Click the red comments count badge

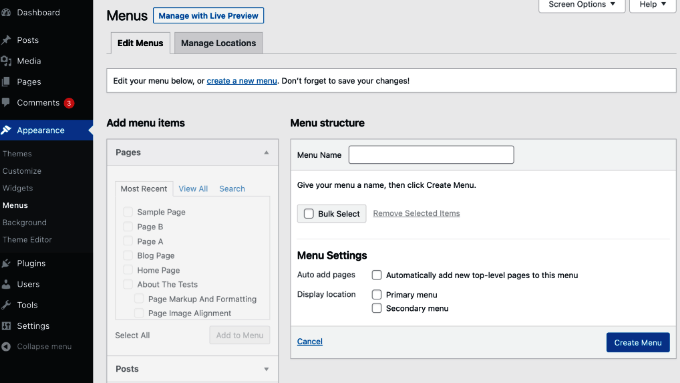(69, 103)
